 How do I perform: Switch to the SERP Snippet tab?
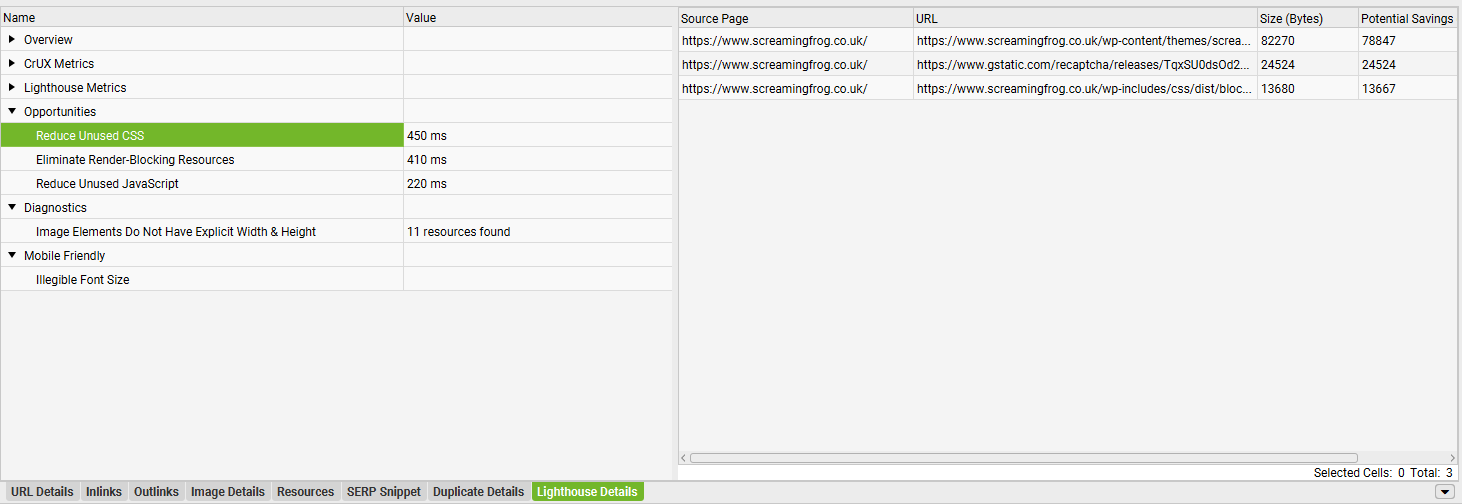pos(384,492)
